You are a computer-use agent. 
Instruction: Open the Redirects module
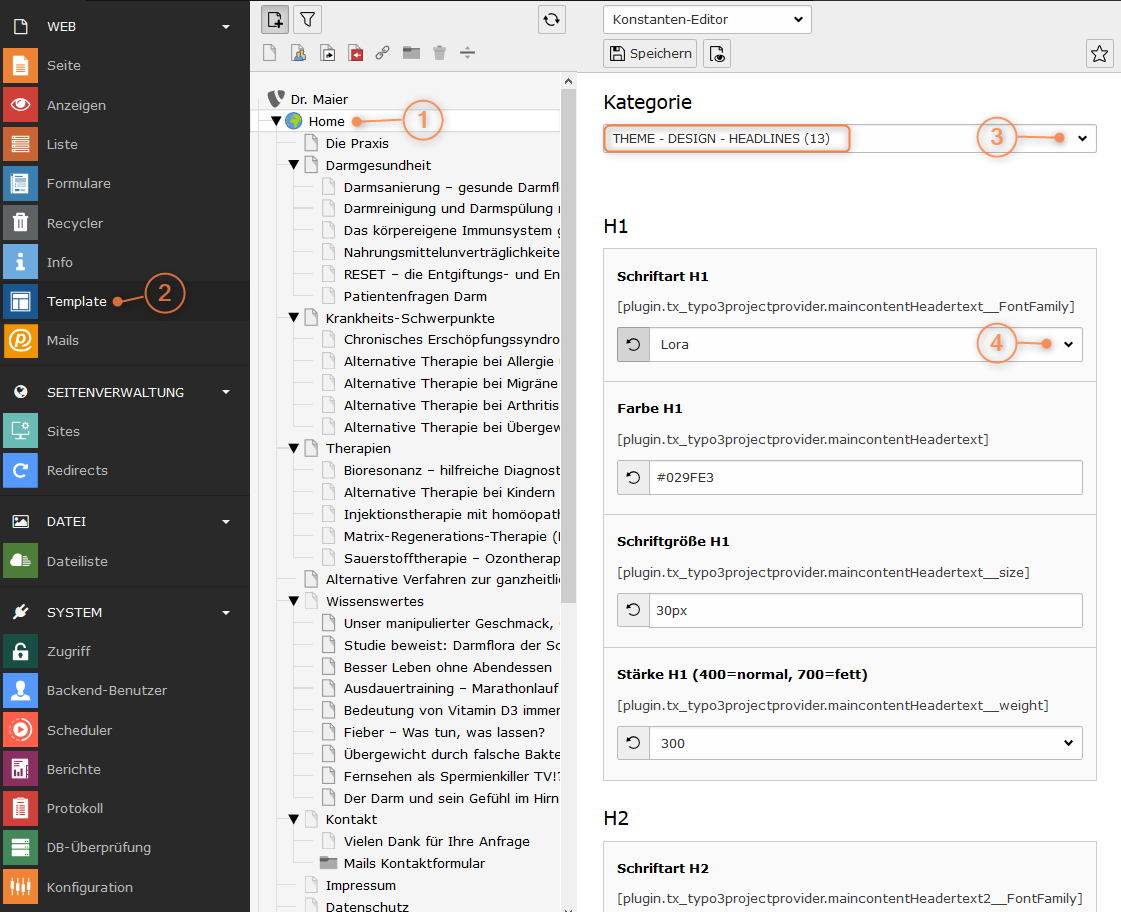(76, 470)
